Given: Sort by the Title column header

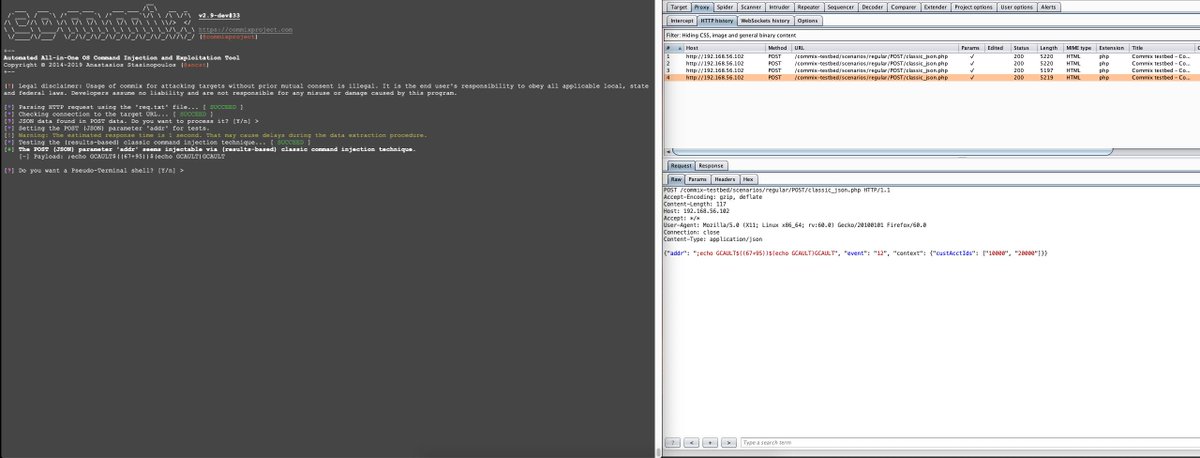Looking at the screenshot, I should [x=1160, y=48].
